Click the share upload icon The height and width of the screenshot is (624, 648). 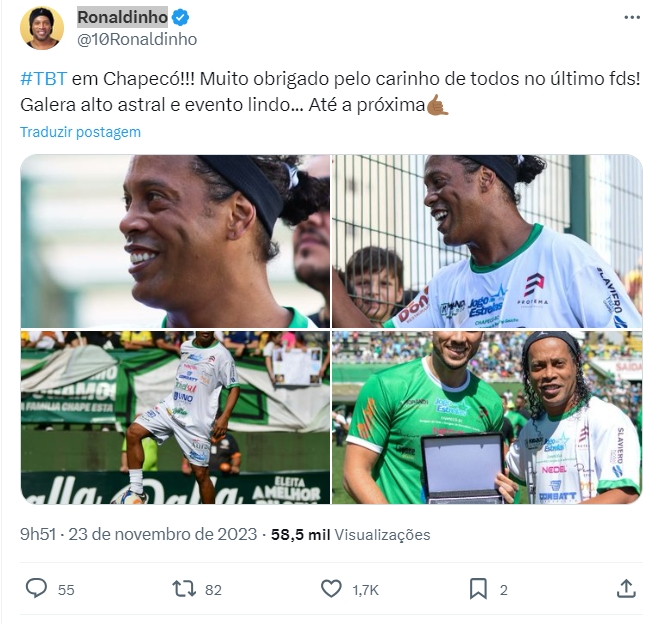click(x=626, y=588)
